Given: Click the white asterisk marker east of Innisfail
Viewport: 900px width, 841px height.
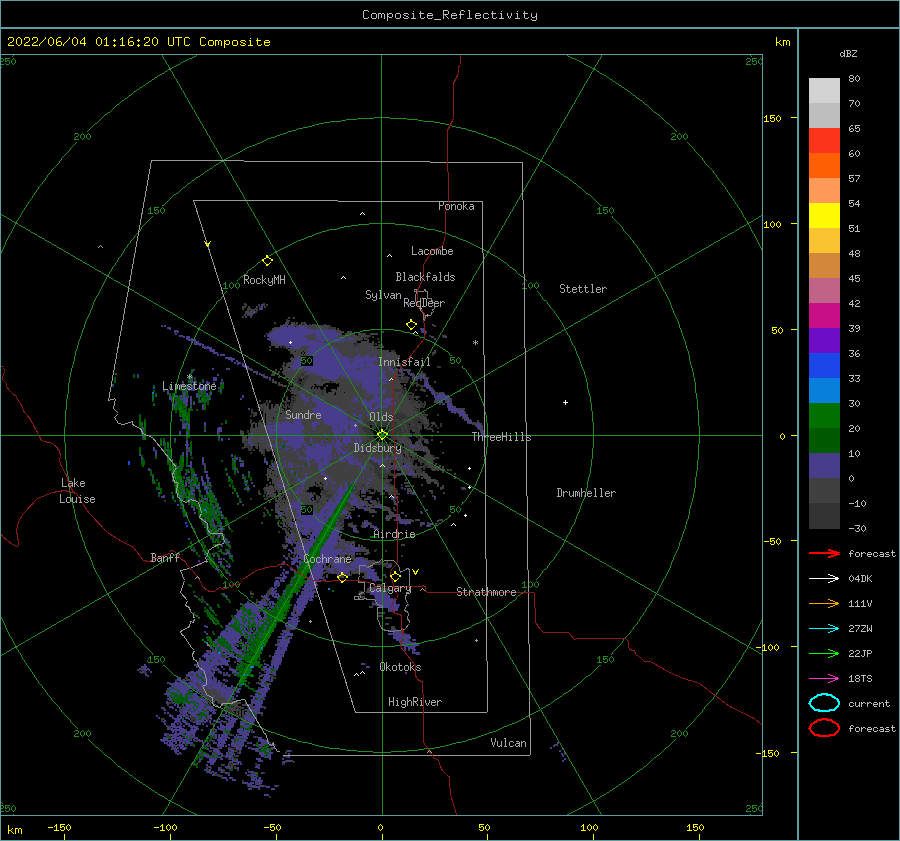Looking at the screenshot, I should pyautogui.click(x=475, y=343).
